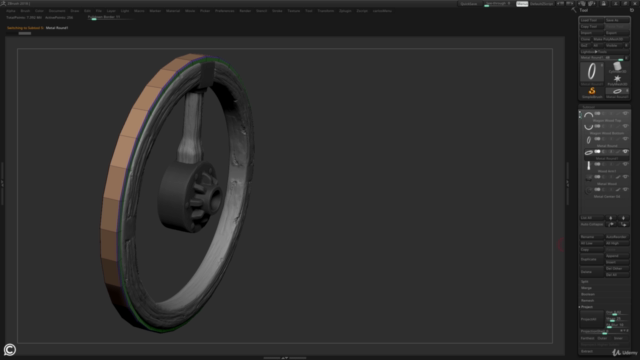The image size is (640, 360).
Task: Select the Metal Round1 subtool icon
Action: pyautogui.click(x=588, y=152)
